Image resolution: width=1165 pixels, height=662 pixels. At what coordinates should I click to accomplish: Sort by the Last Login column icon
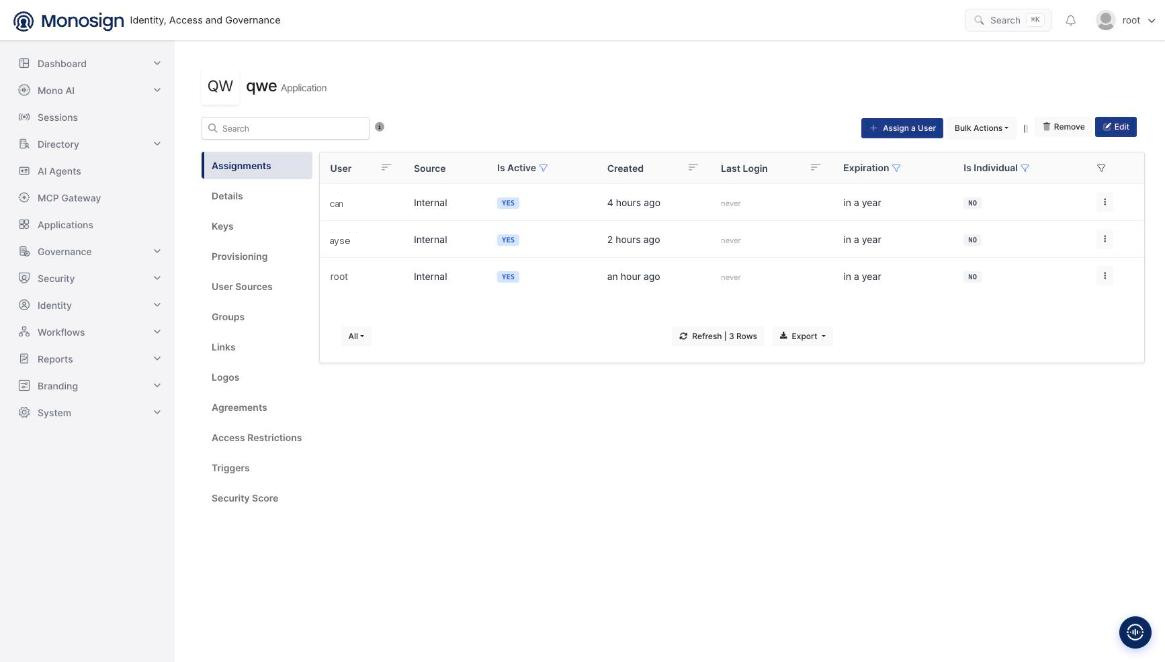point(815,168)
